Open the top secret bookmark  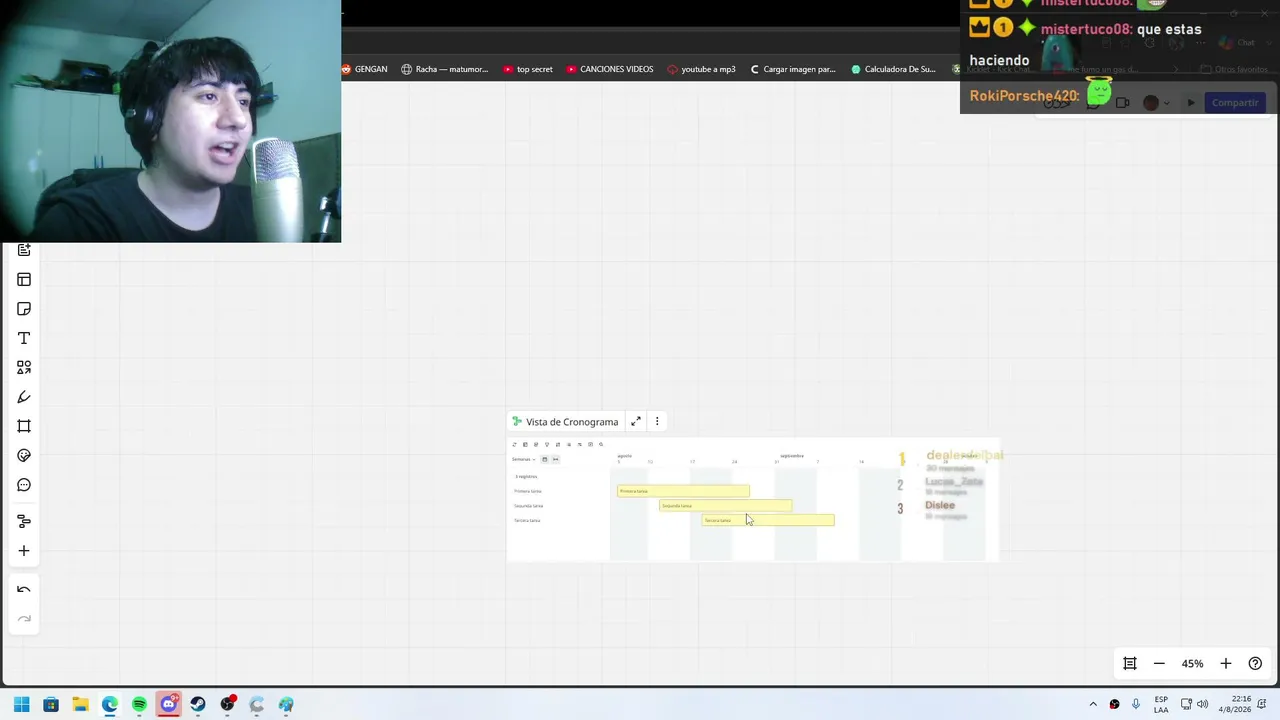pyautogui.click(x=528, y=69)
